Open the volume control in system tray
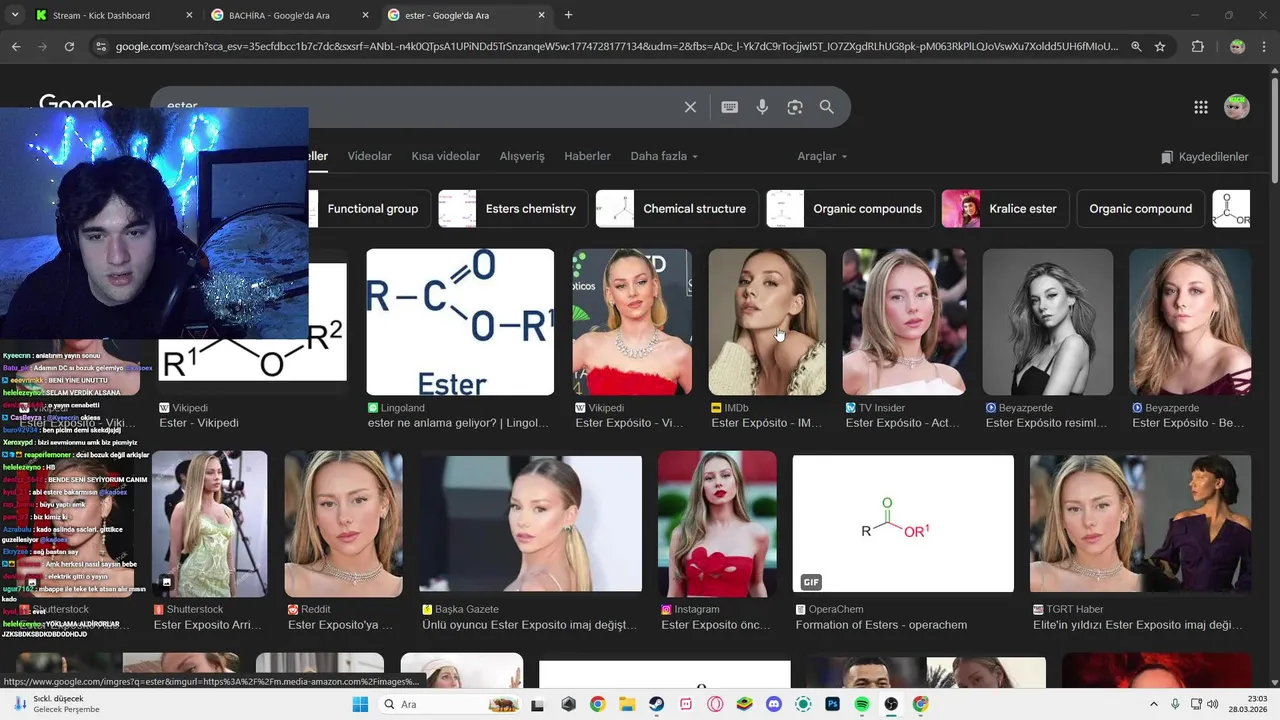This screenshot has width=1280, height=720. point(1215,704)
